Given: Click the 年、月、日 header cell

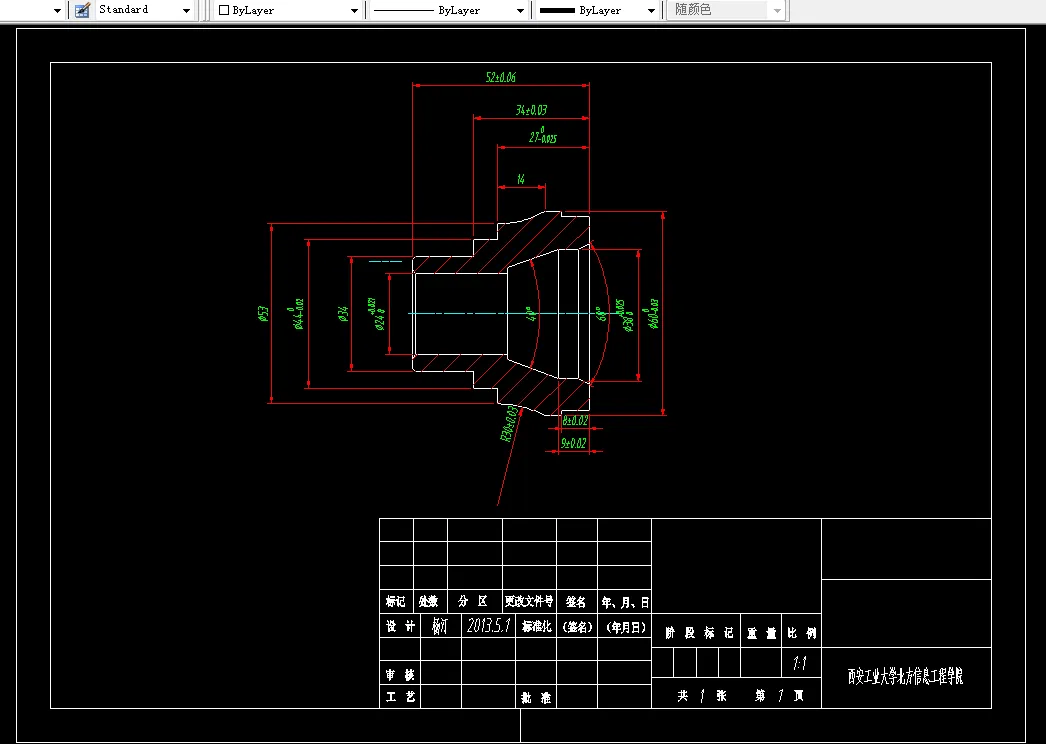Looking at the screenshot, I should click(x=625, y=603).
